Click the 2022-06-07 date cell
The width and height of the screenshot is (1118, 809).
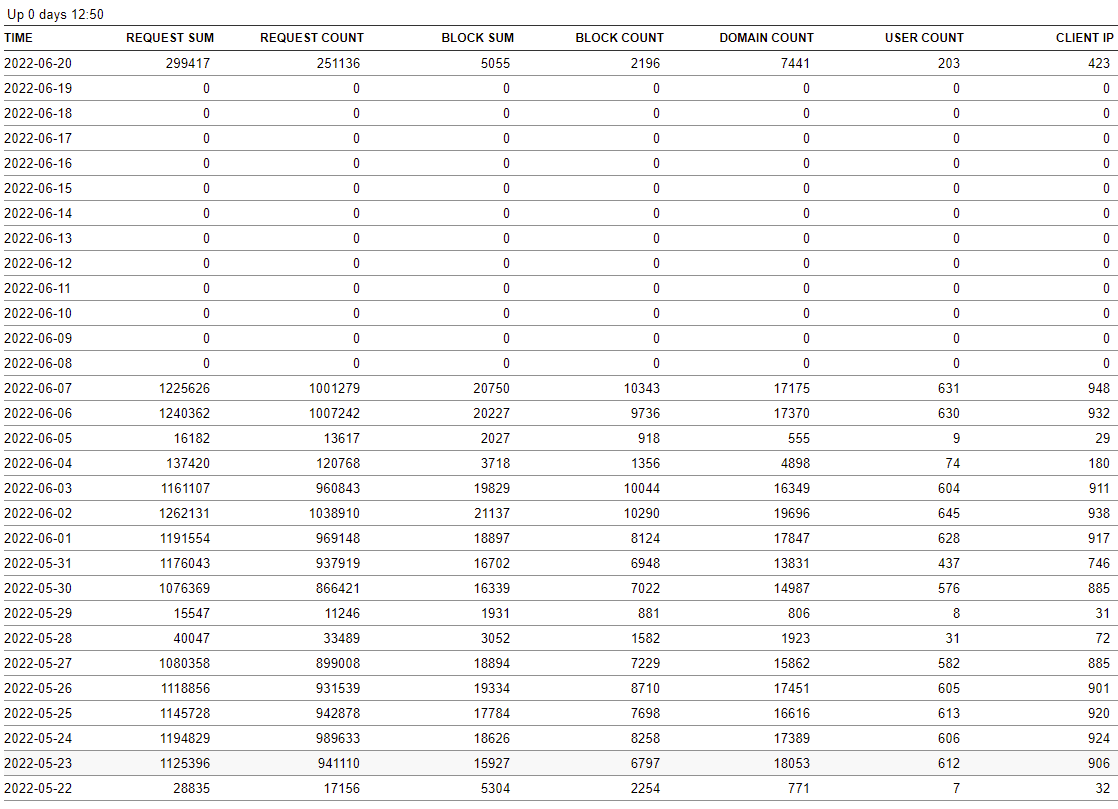38,388
